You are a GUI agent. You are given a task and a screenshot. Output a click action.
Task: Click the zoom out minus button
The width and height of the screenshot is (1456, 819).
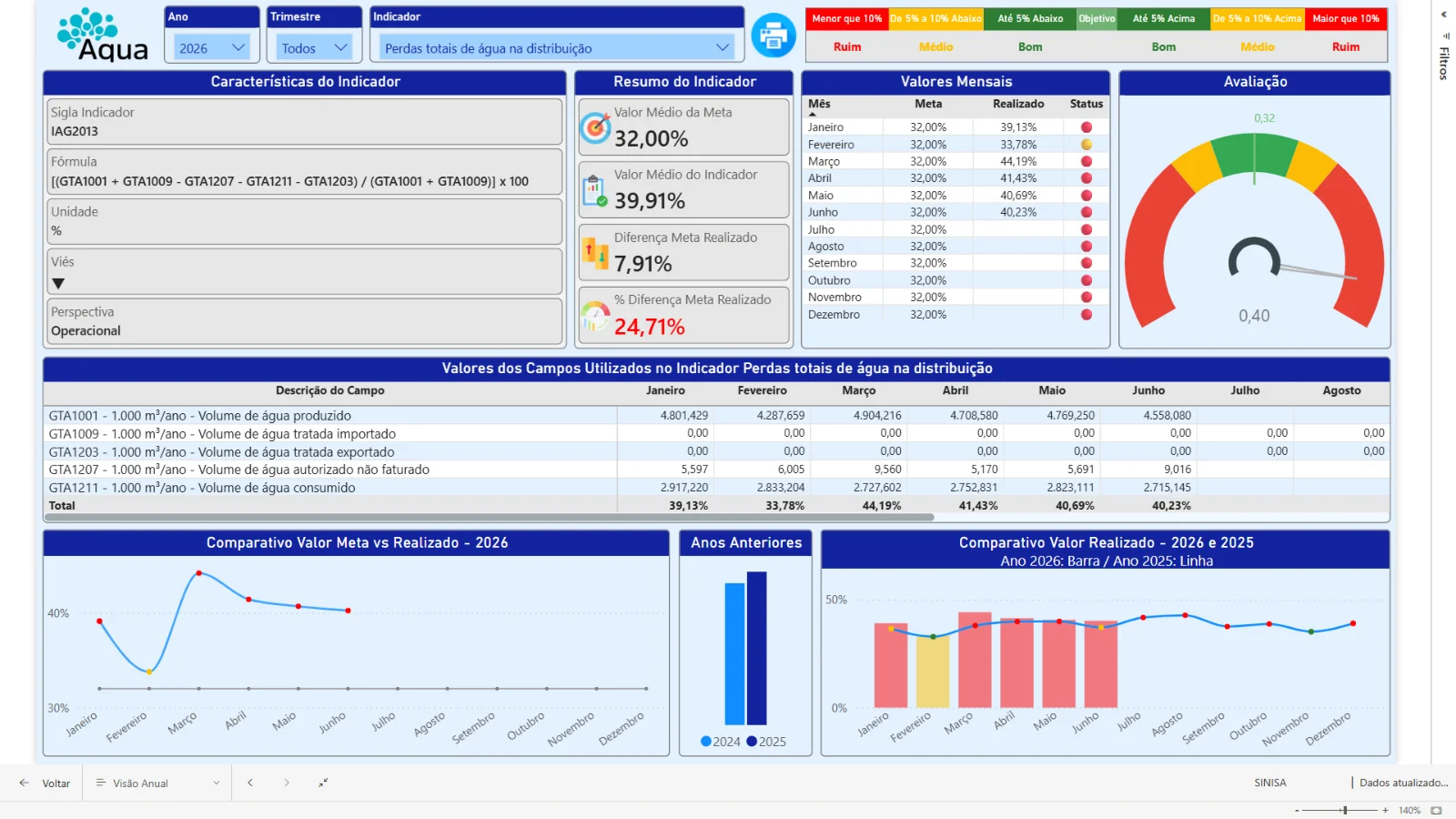click(1297, 810)
